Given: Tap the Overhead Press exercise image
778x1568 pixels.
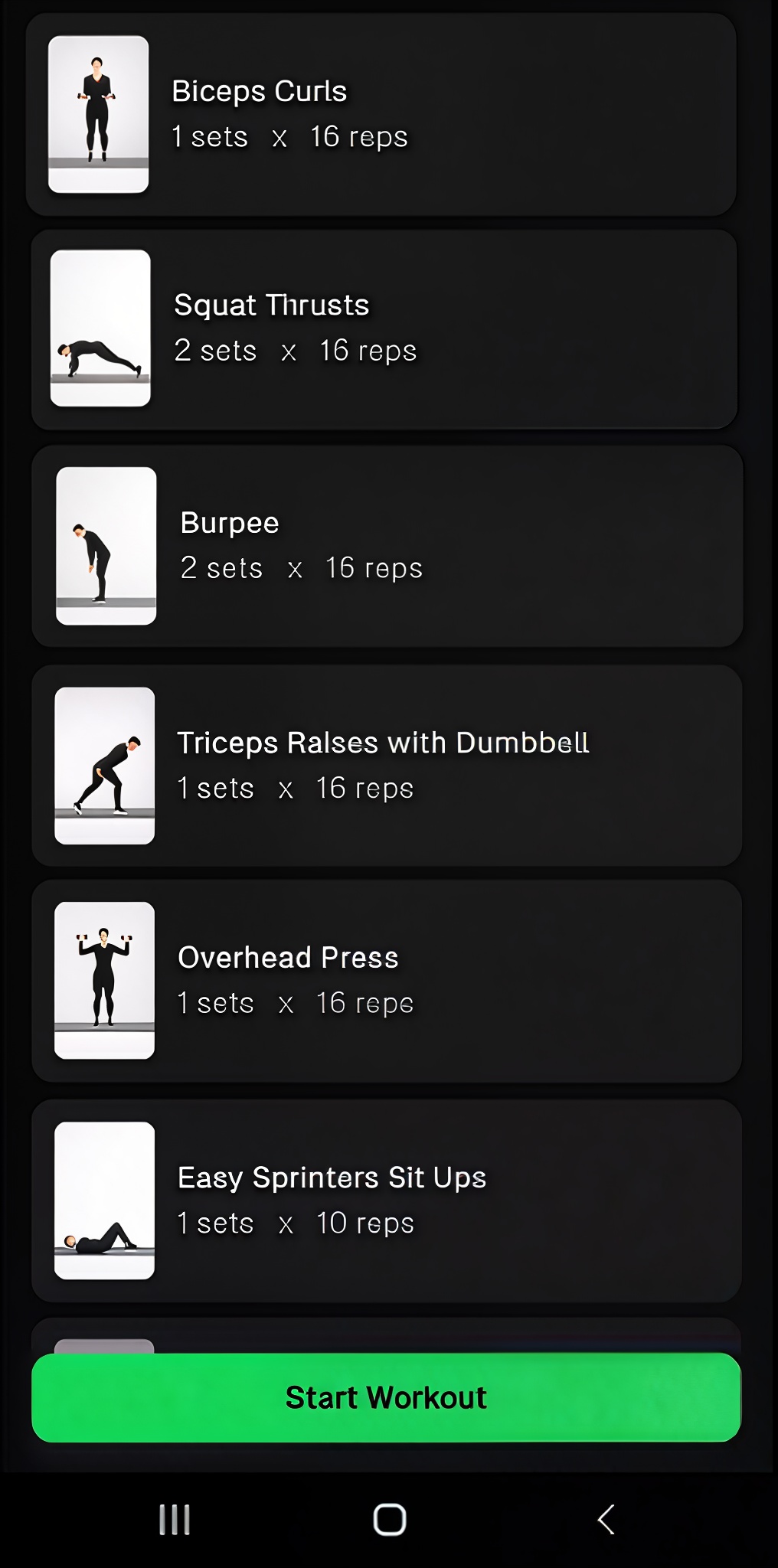Looking at the screenshot, I should pos(105,981).
